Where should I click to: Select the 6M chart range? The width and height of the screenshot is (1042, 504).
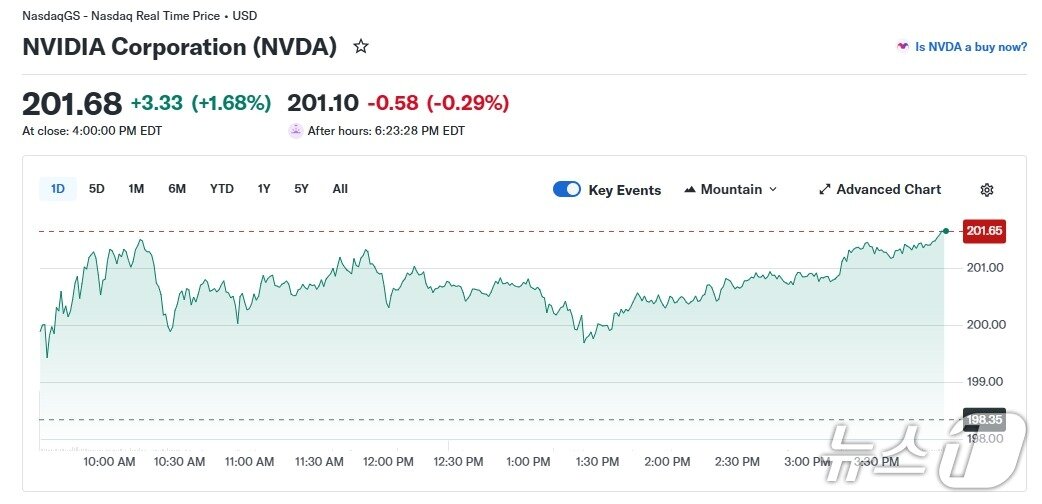pos(177,189)
